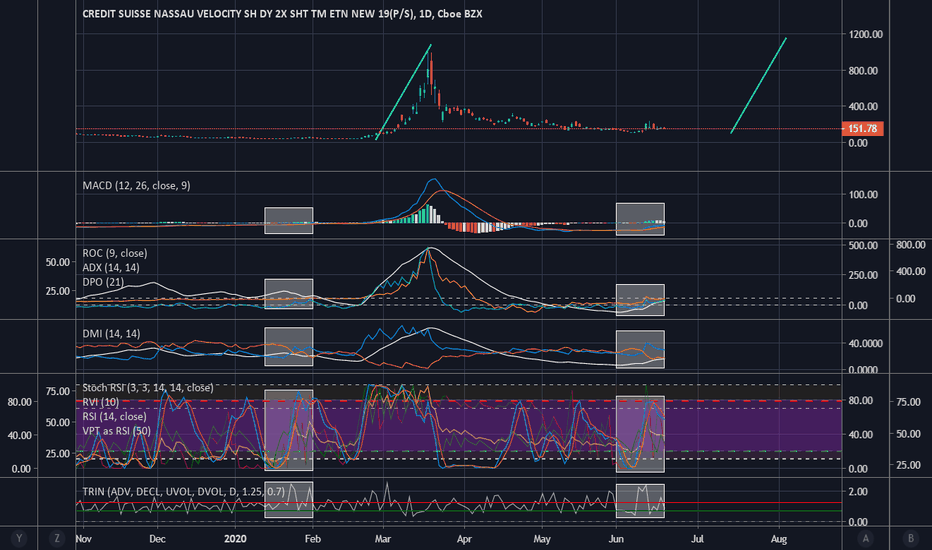Screen dimensions: 932x550
Task: Click the Dec label on time axis
Action: pyautogui.click(x=157, y=539)
